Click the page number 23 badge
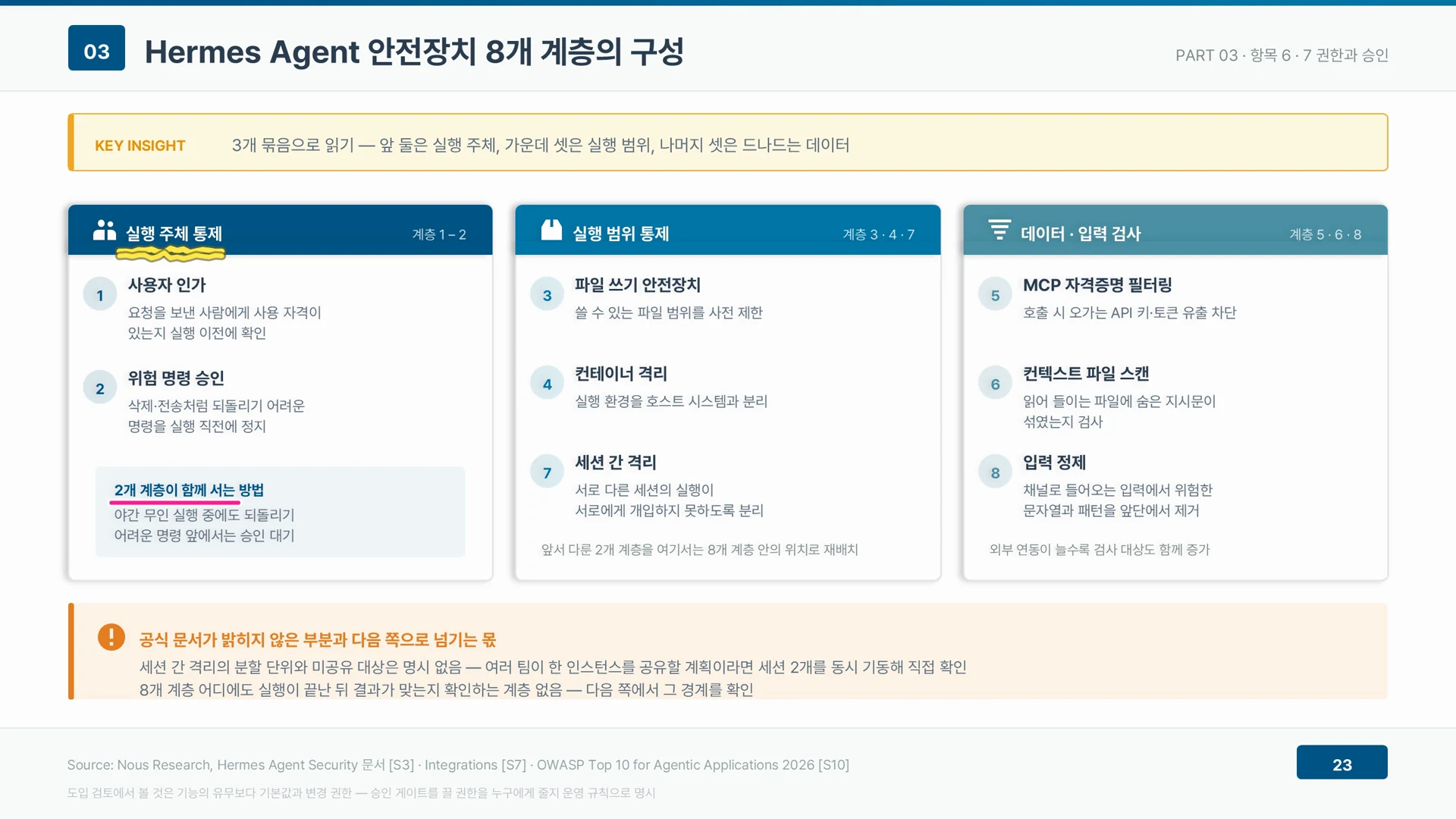The image size is (1456, 819). pyautogui.click(x=1341, y=762)
